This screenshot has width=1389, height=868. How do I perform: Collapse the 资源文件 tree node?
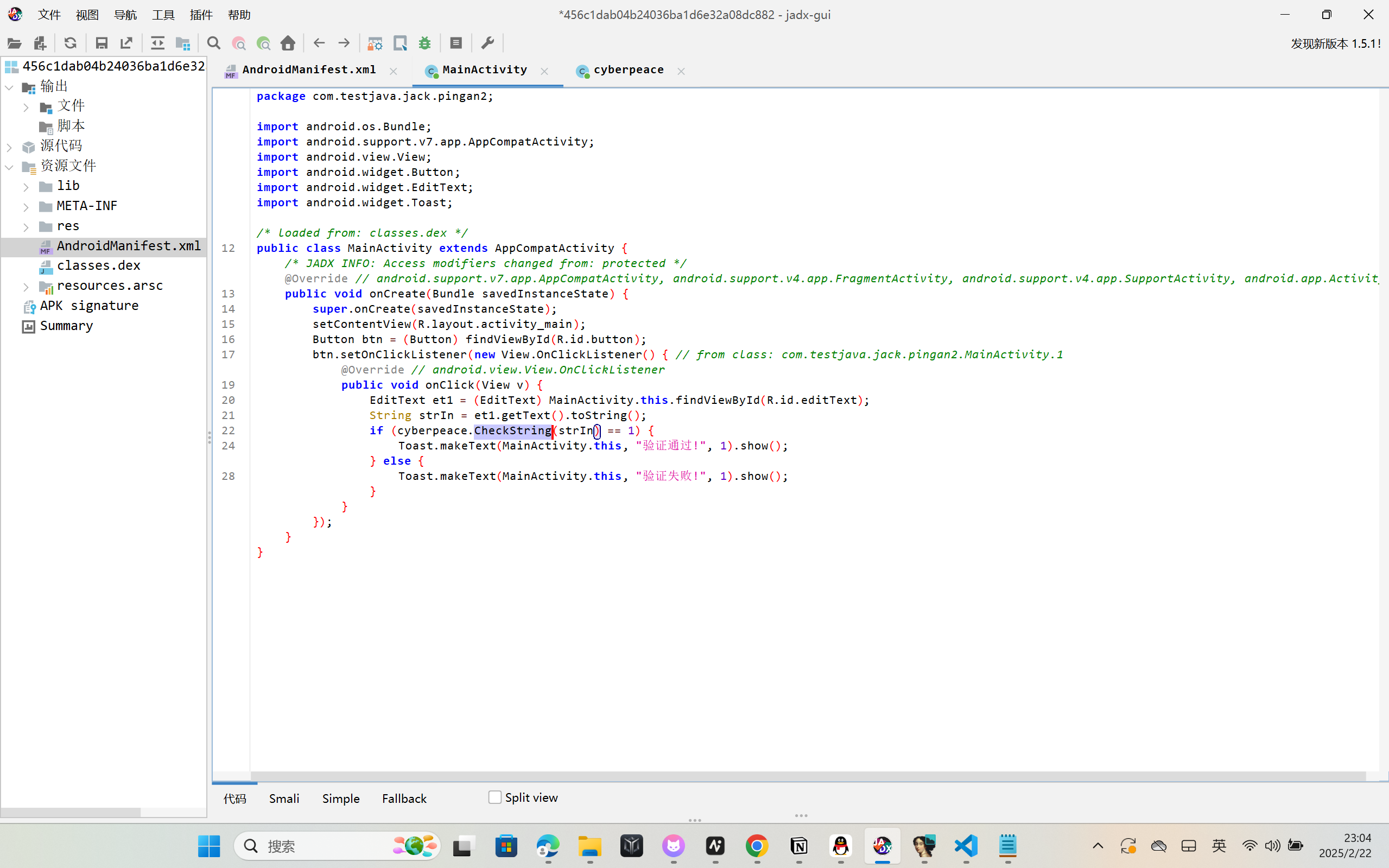[x=9, y=167]
